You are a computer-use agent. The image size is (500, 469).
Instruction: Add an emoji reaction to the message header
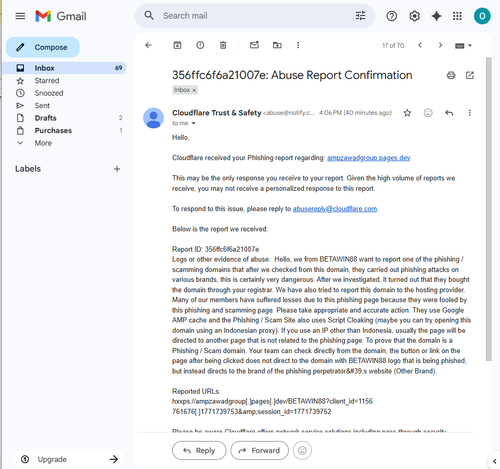coord(428,113)
